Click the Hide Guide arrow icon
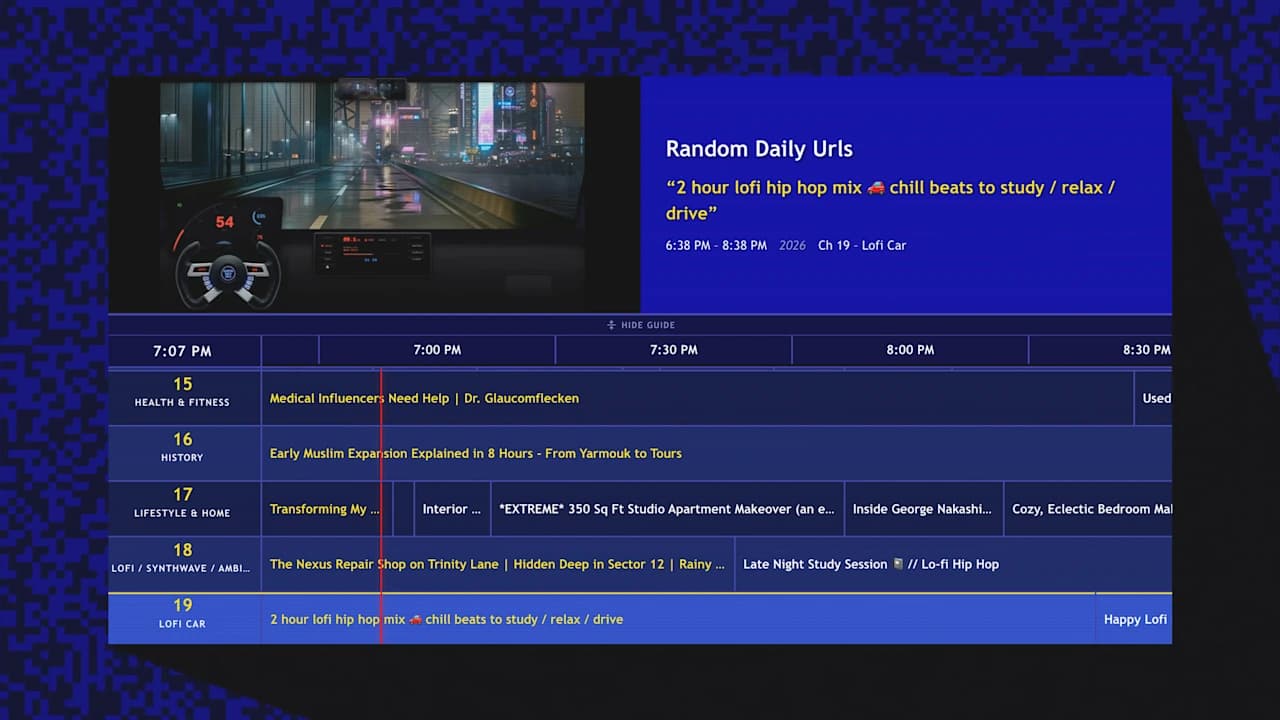Image resolution: width=1280 pixels, height=720 pixels. coord(609,324)
